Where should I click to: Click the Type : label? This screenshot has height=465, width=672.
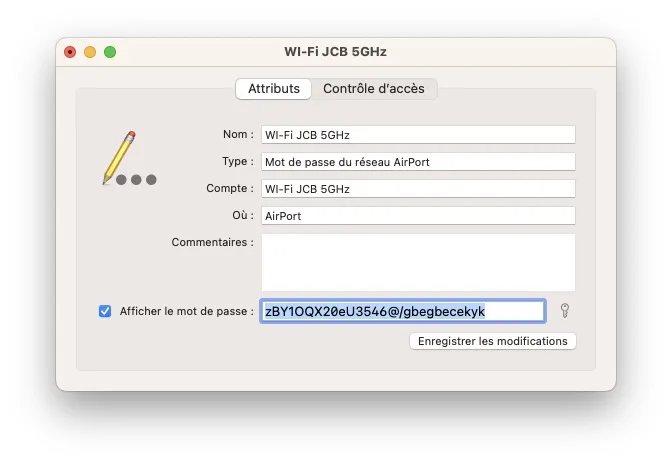coord(238,162)
